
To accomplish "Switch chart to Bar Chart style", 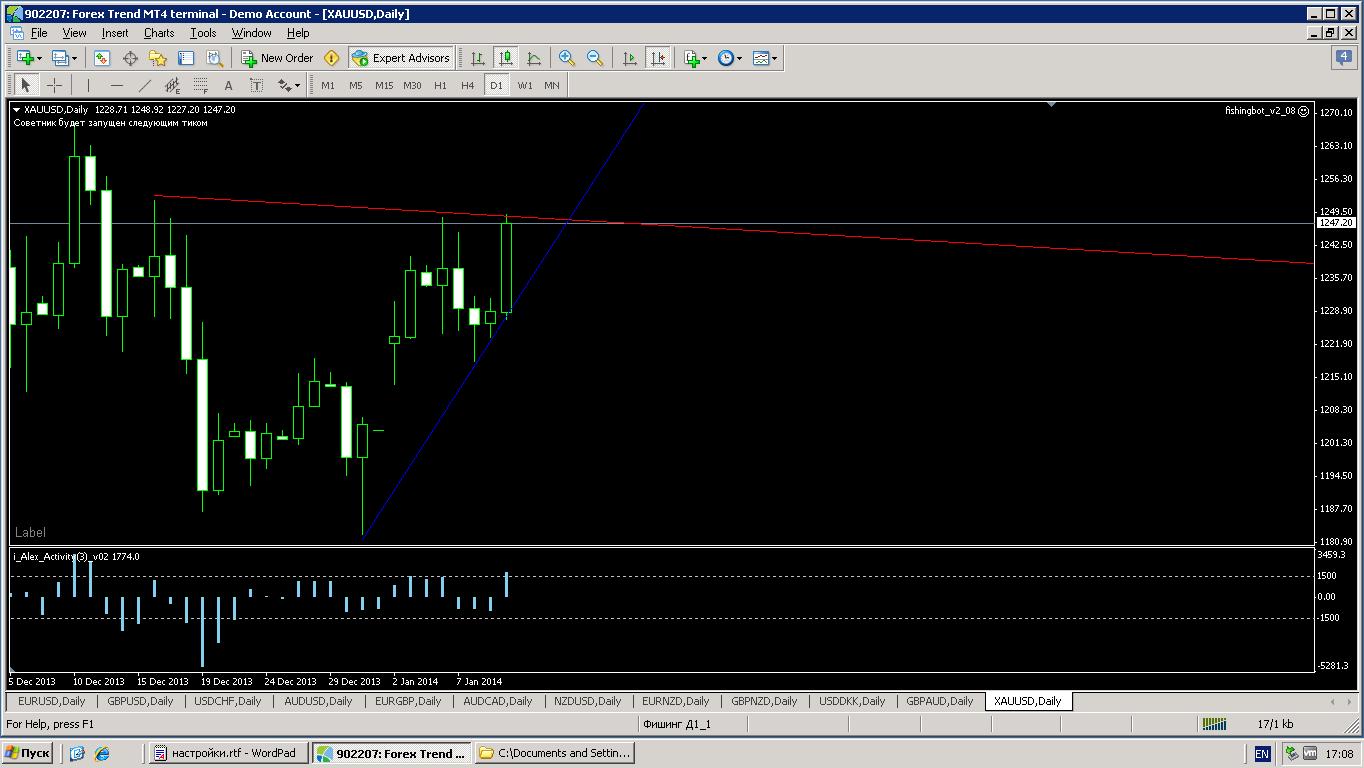I will (478, 58).
